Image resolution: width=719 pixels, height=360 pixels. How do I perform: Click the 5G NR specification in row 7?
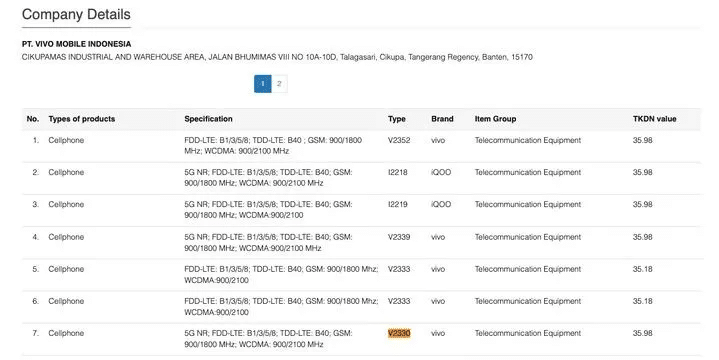[268, 339]
